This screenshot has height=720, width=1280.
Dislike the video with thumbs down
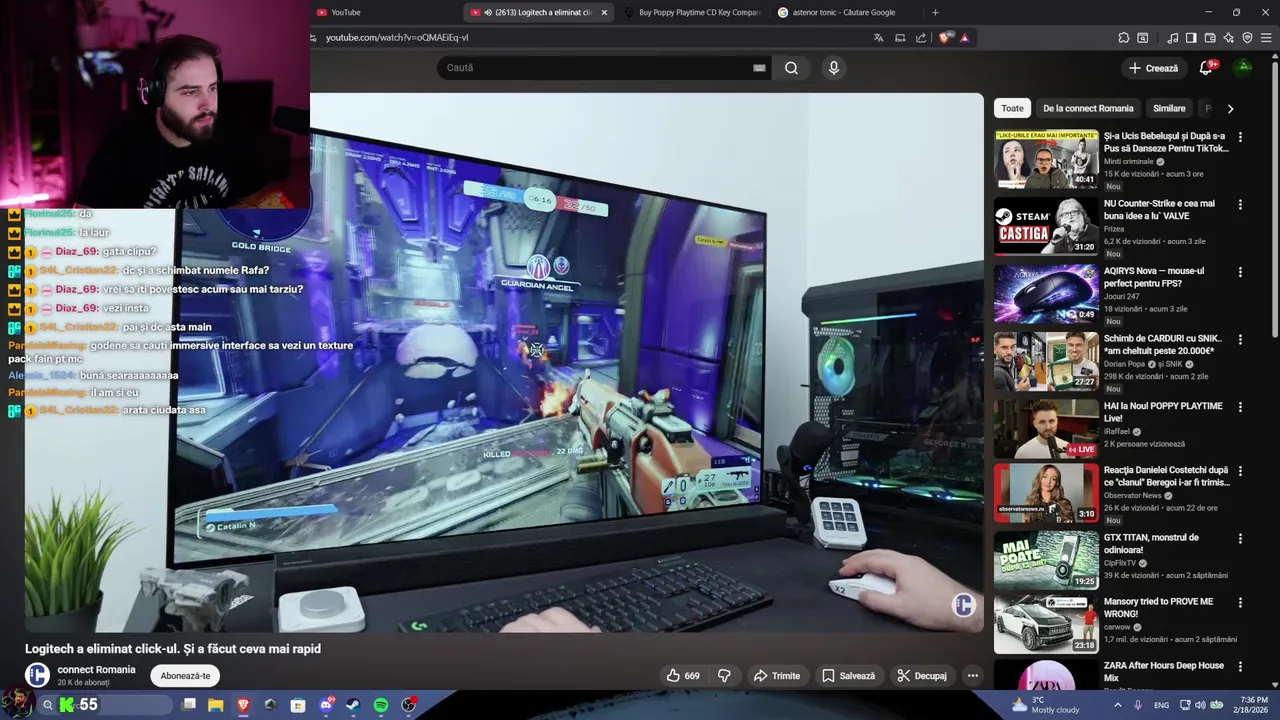(x=724, y=676)
